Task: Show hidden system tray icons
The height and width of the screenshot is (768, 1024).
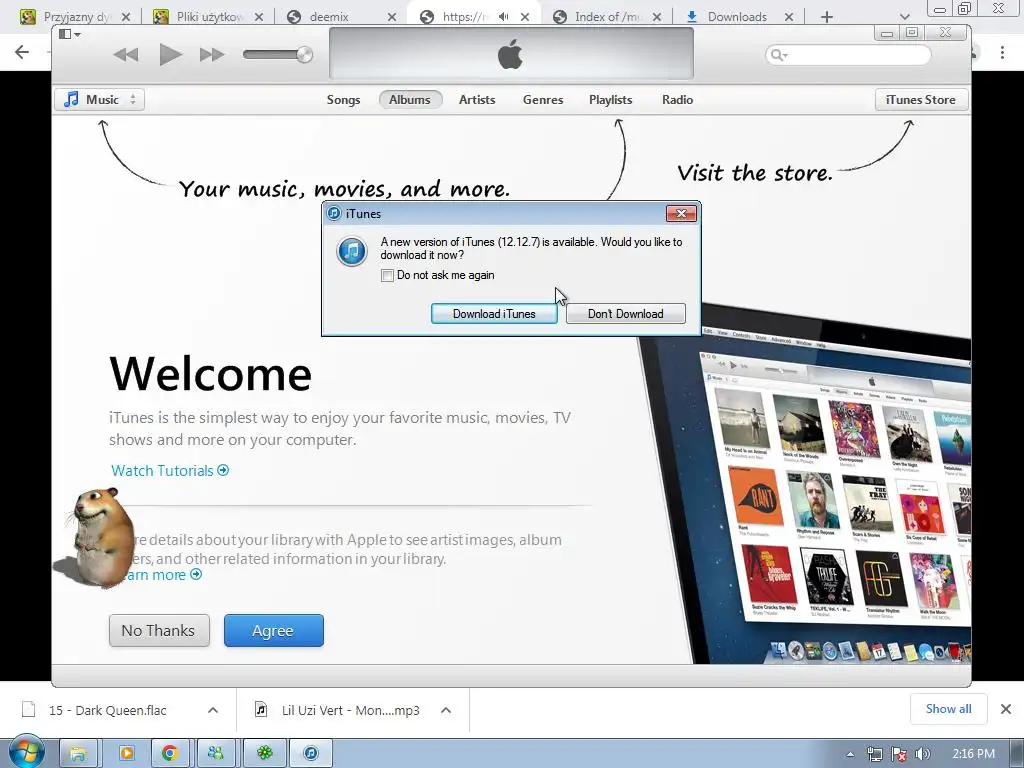Action: (850, 754)
